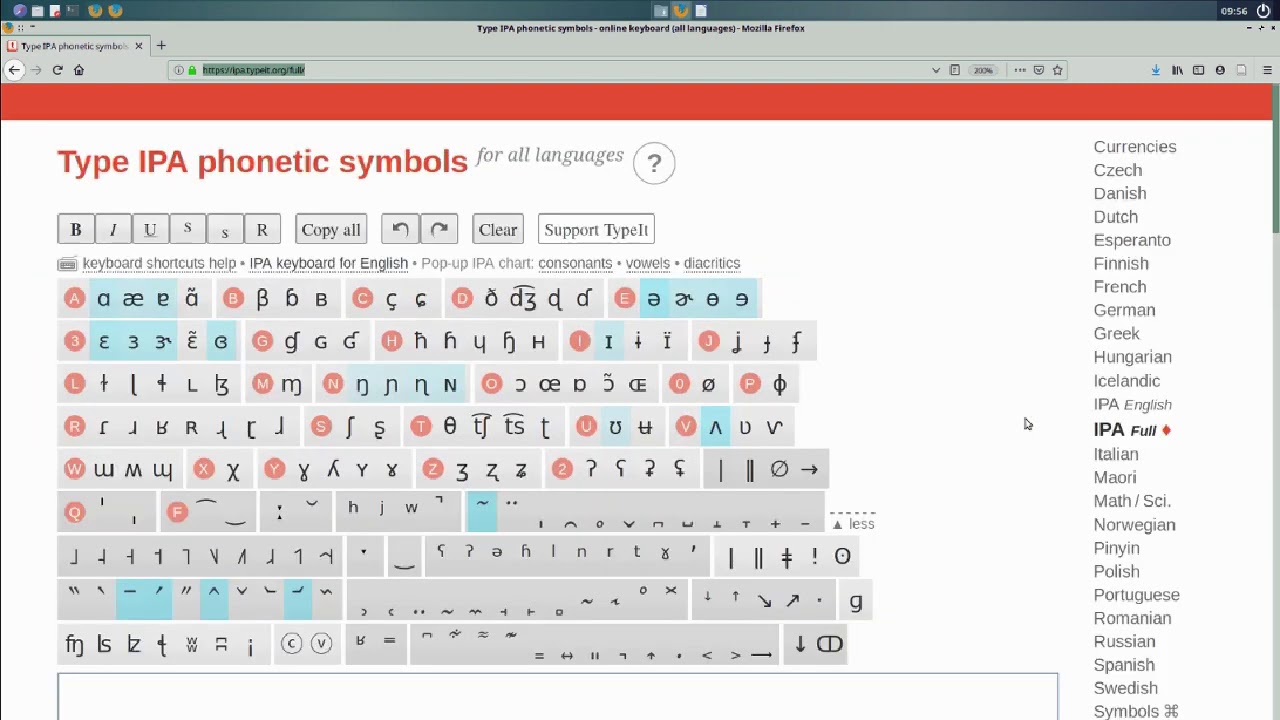The image size is (1280, 720).
Task: Insert the ʒ symbol
Action: 462,469
